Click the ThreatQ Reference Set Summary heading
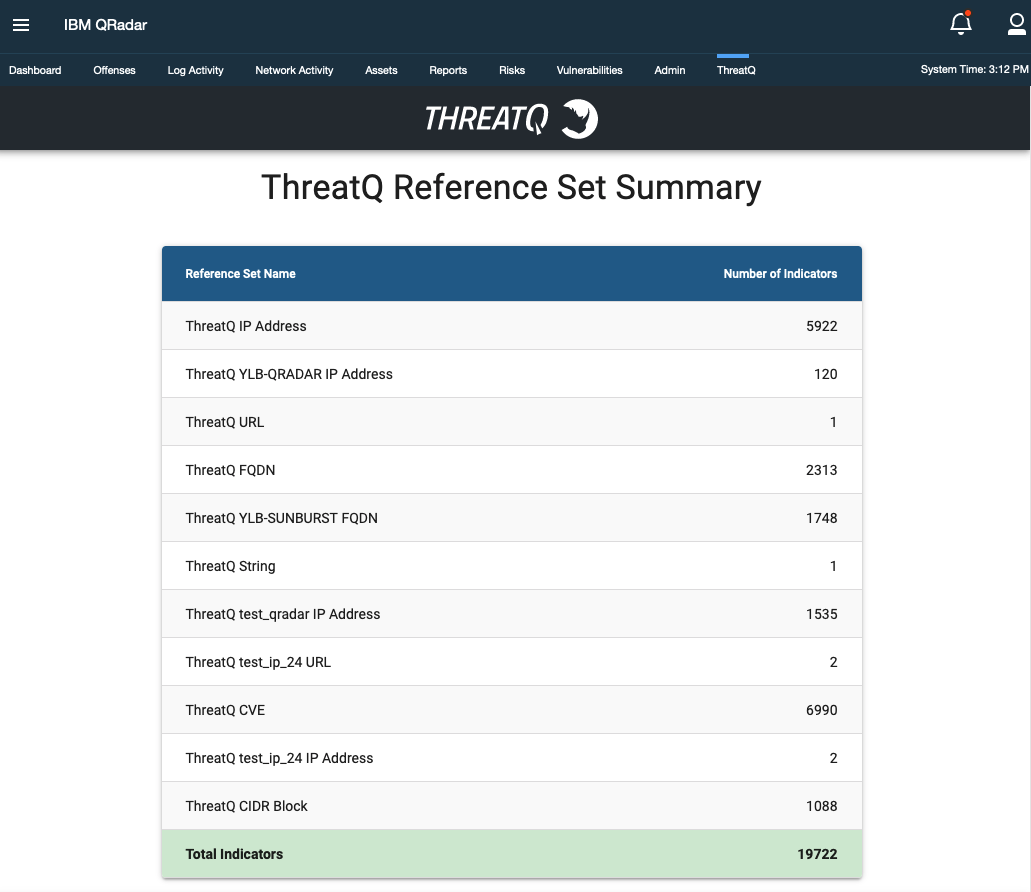1031x892 pixels. [x=511, y=187]
